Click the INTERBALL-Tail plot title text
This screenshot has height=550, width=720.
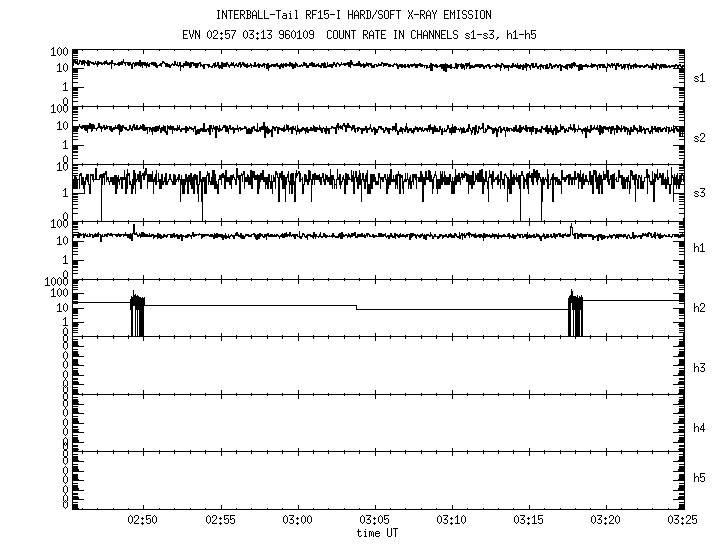click(x=354, y=15)
